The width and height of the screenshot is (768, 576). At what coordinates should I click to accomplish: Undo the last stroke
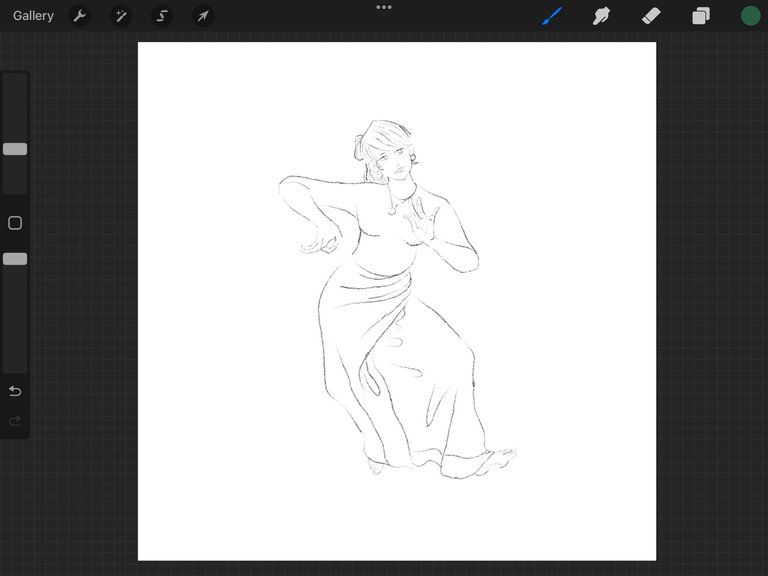click(15, 391)
